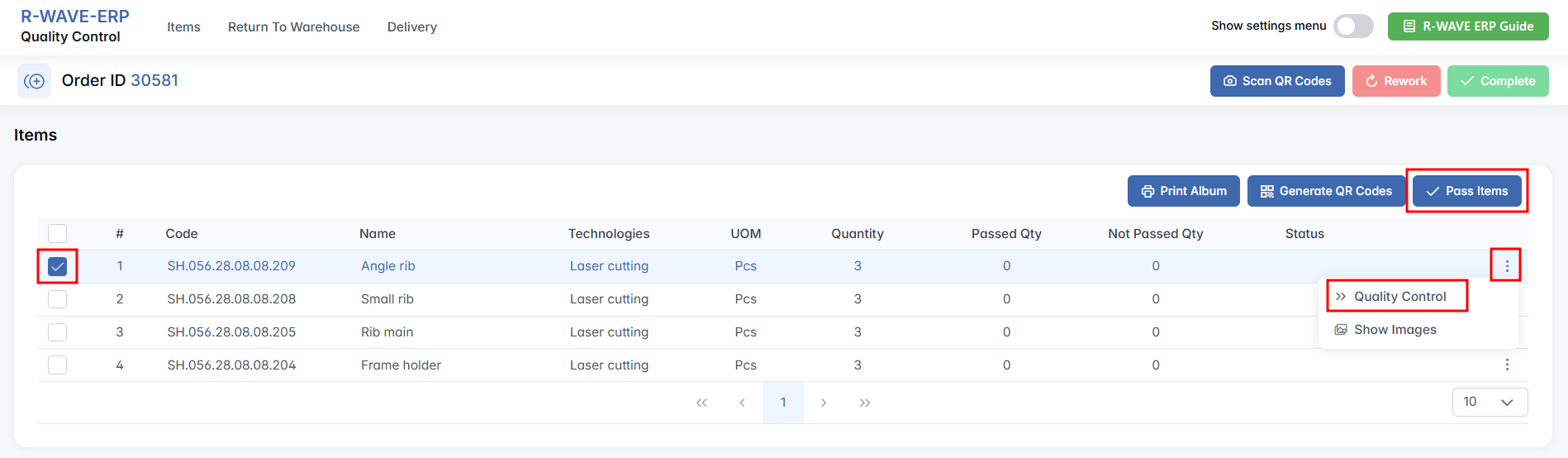This screenshot has height=458, width=1568.
Task: Click the Scan QR Codes camera button
Action: (x=1276, y=81)
